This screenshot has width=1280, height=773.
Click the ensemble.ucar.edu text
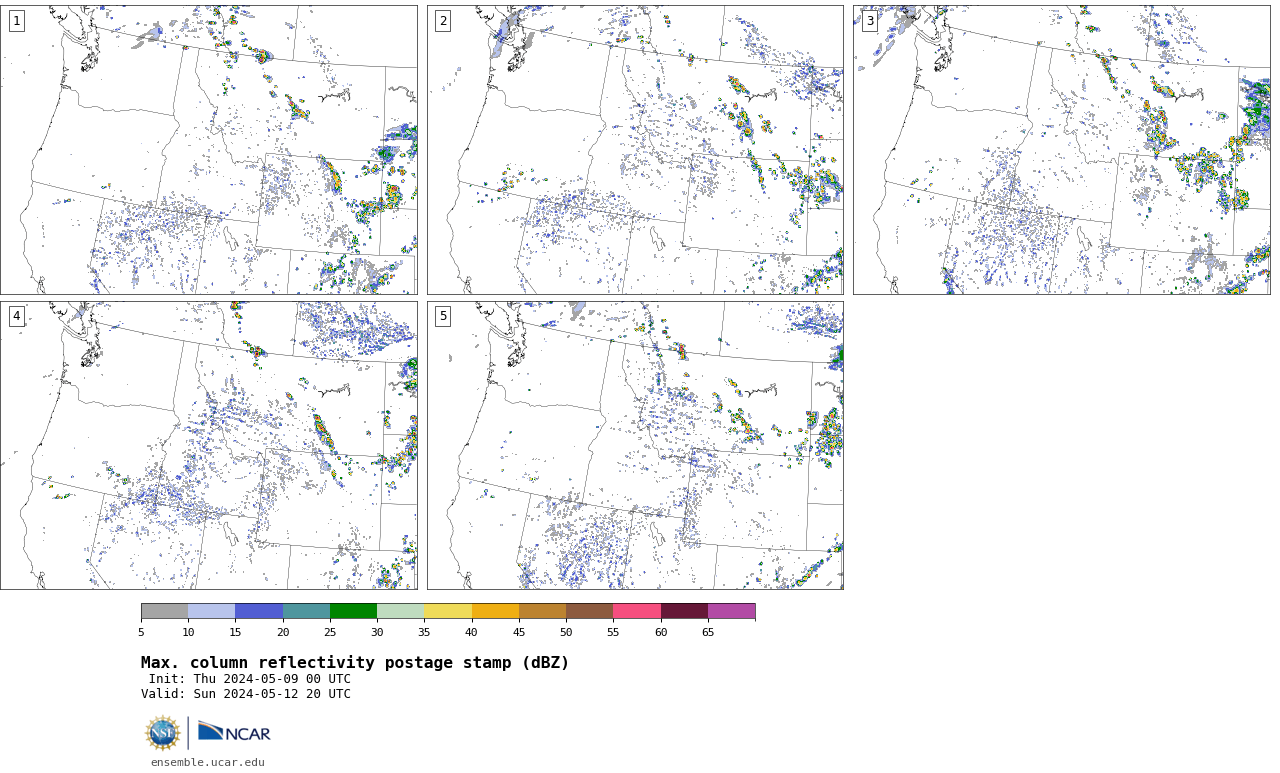point(208,762)
